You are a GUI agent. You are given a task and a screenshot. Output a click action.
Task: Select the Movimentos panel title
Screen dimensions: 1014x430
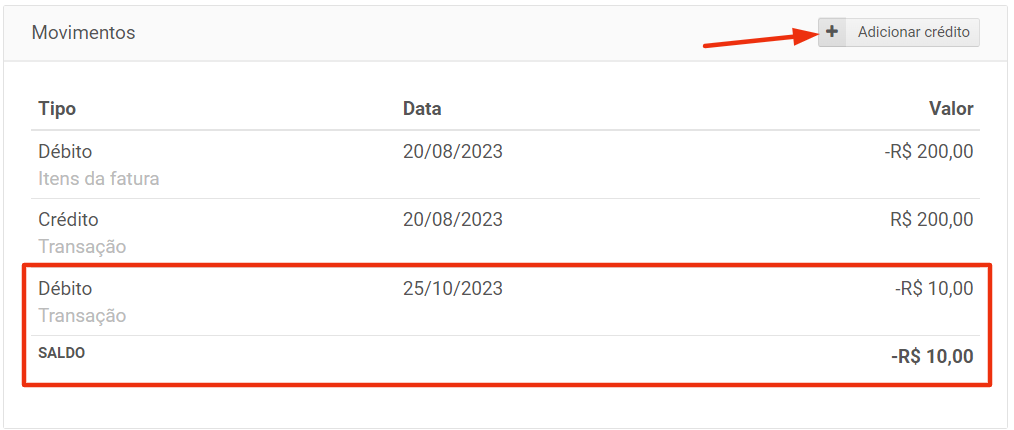(83, 33)
